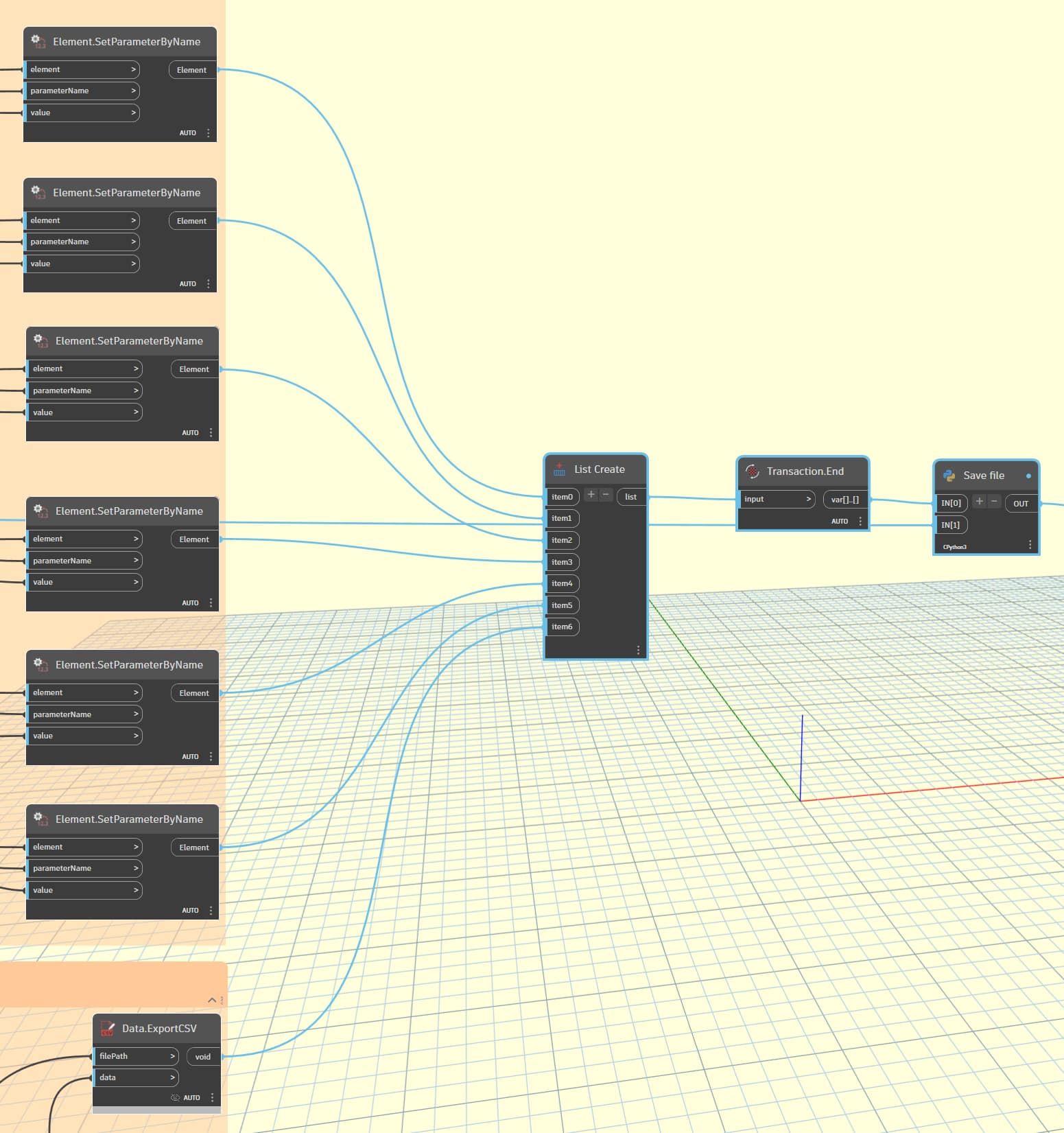This screenshot has width=1064, height=1133.
Task: Expand parameterName chevron on topmost Element.SetParameterByName node
Action: (134, 91)
